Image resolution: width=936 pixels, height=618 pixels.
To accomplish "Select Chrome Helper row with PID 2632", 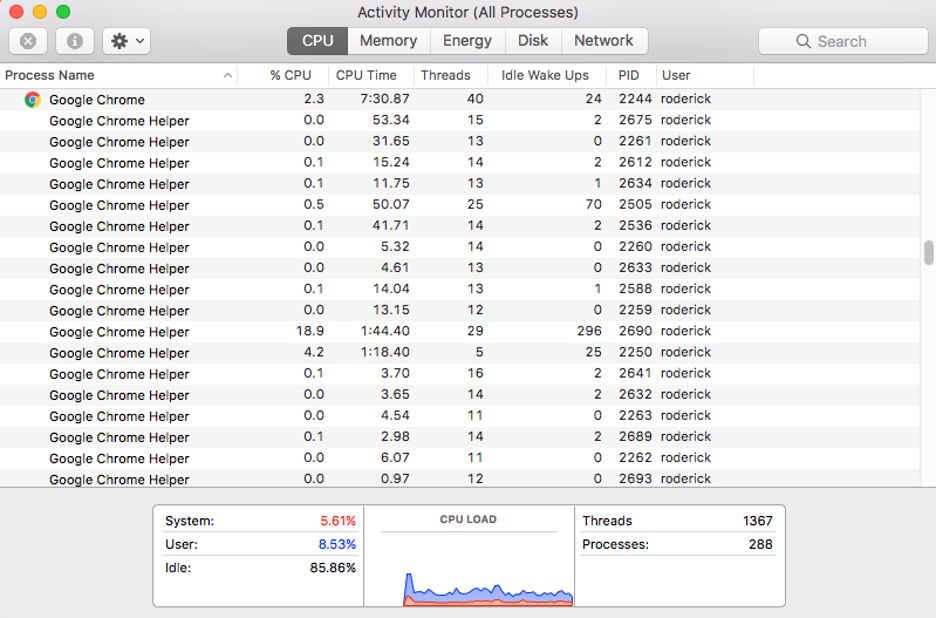I will tap(460, 395).
